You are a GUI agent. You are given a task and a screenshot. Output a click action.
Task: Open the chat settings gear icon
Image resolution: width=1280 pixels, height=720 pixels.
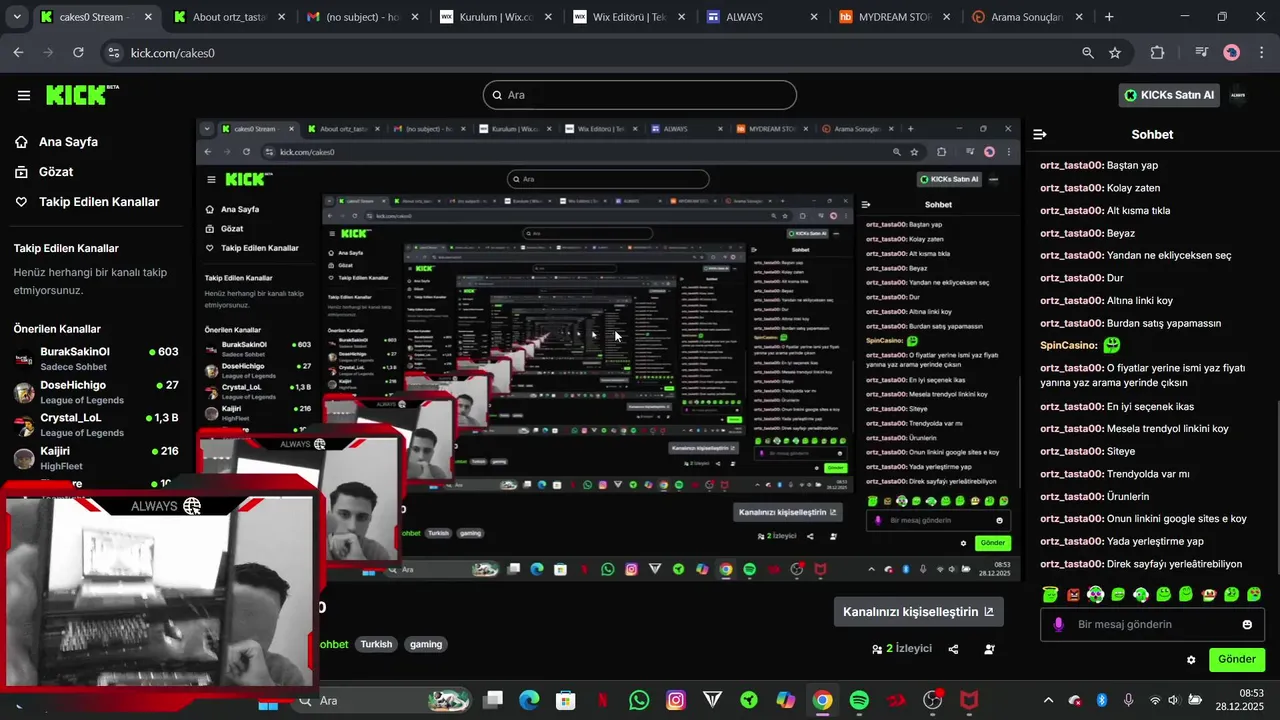click(1191, 660)
